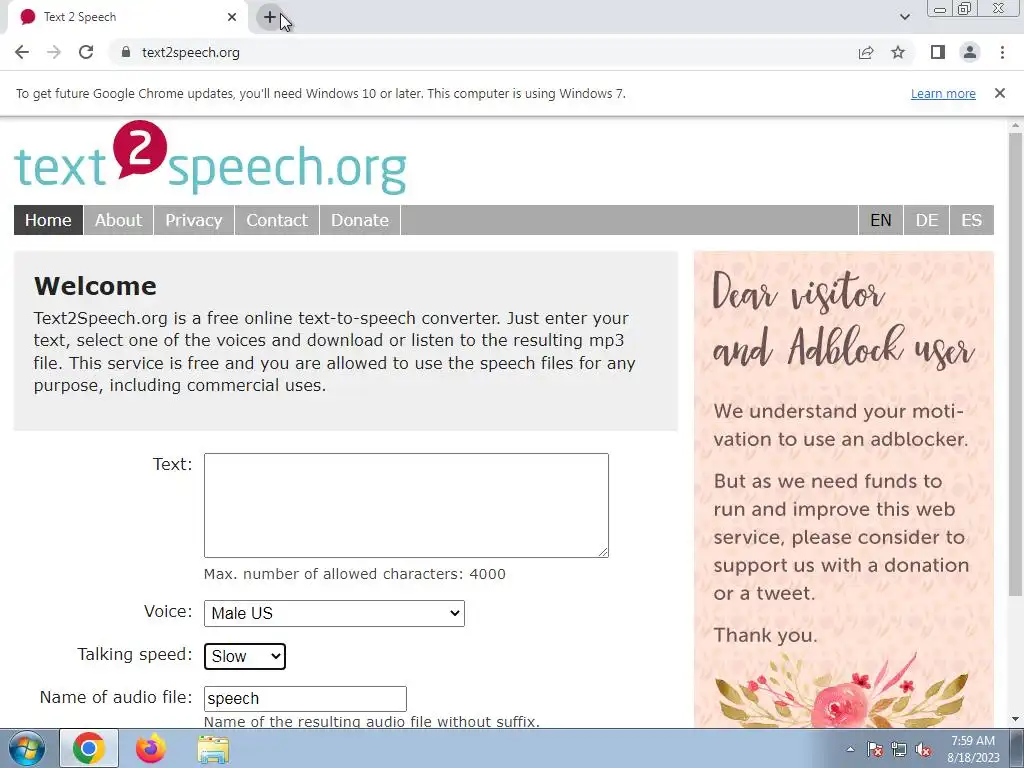Open the Chrome three-dot menu
Viewport: 1024px width, 768px height.
click(x=1002, y=52)
